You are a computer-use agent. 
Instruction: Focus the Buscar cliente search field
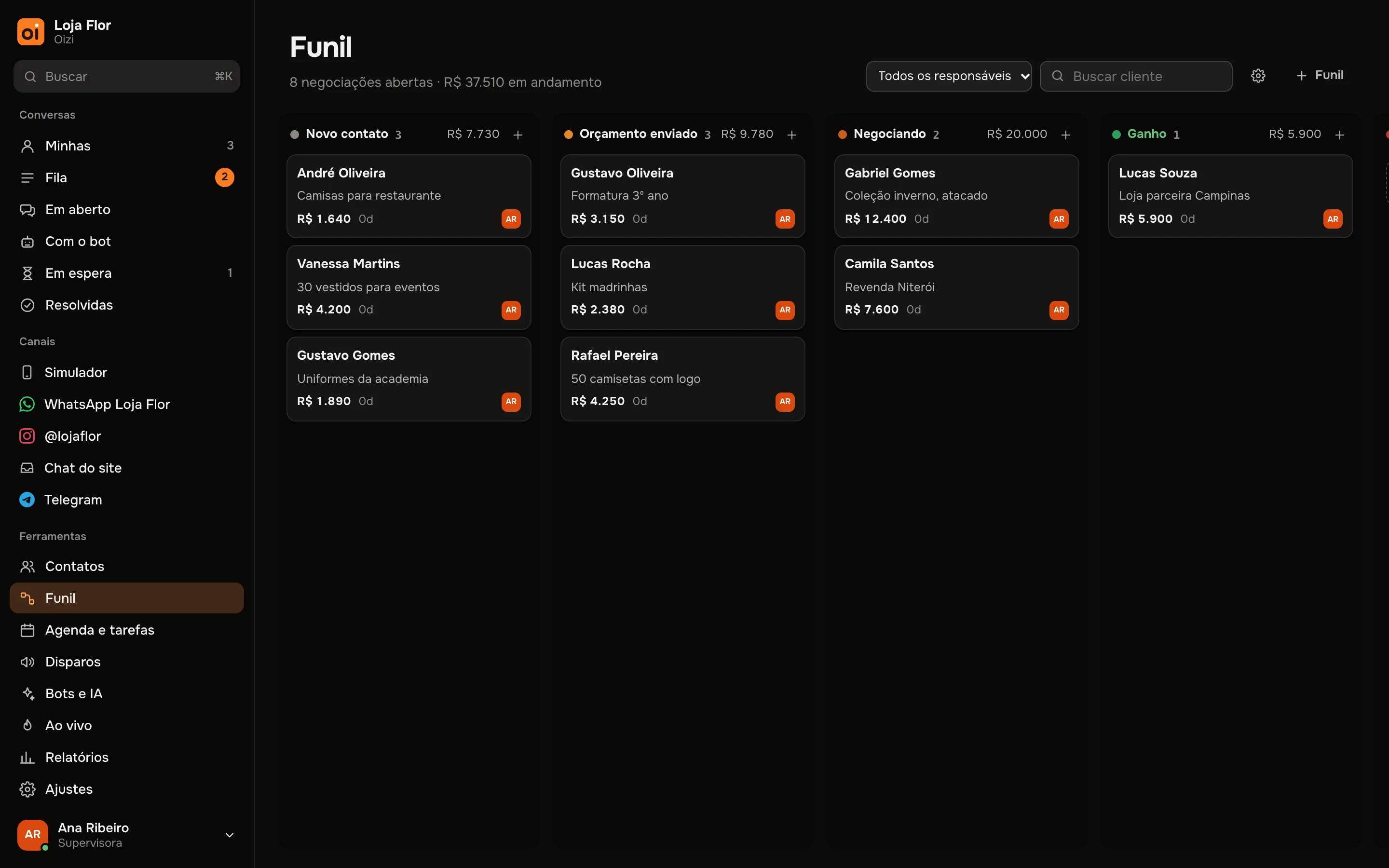point(1136,76)
